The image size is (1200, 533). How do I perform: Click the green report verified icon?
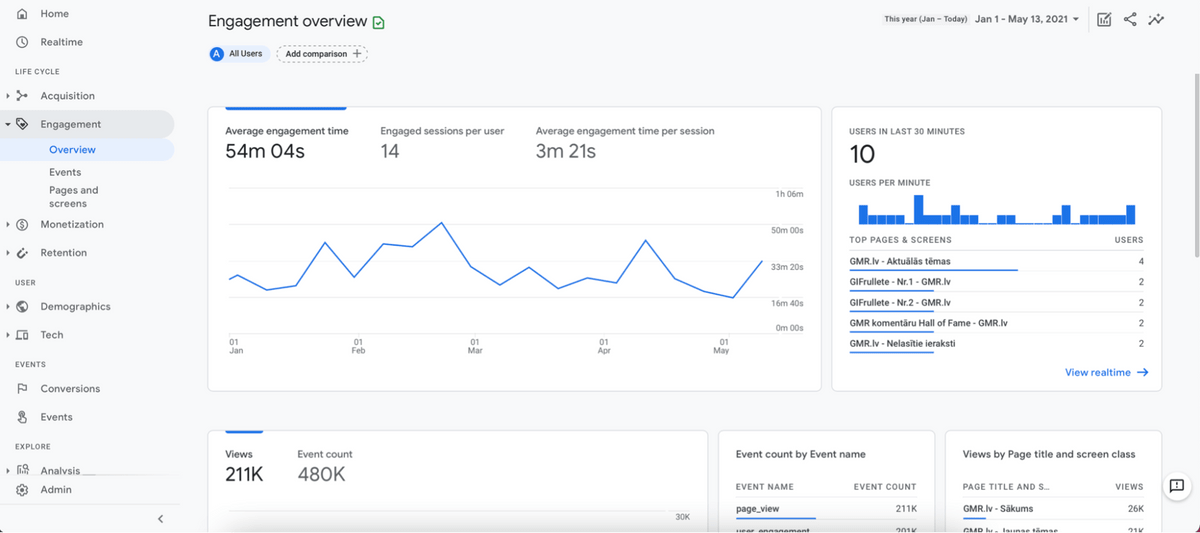tap(379, 22)
